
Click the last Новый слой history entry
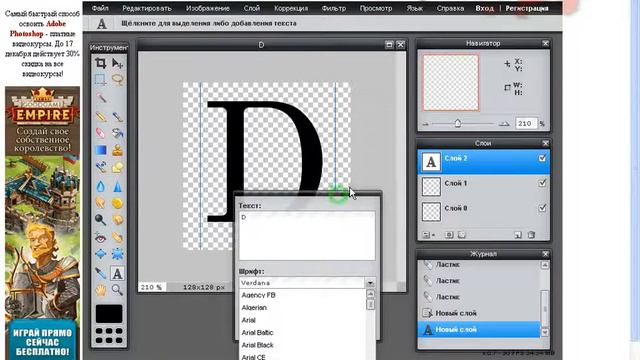point(479,329)
